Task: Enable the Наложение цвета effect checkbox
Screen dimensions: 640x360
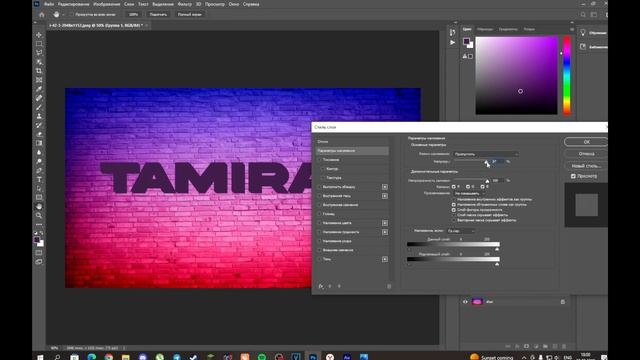Action: click(x=320, y=223)
